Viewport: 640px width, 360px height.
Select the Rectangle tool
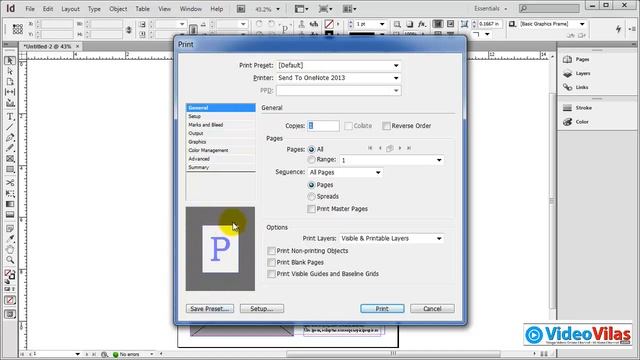(x=10, y=169)
